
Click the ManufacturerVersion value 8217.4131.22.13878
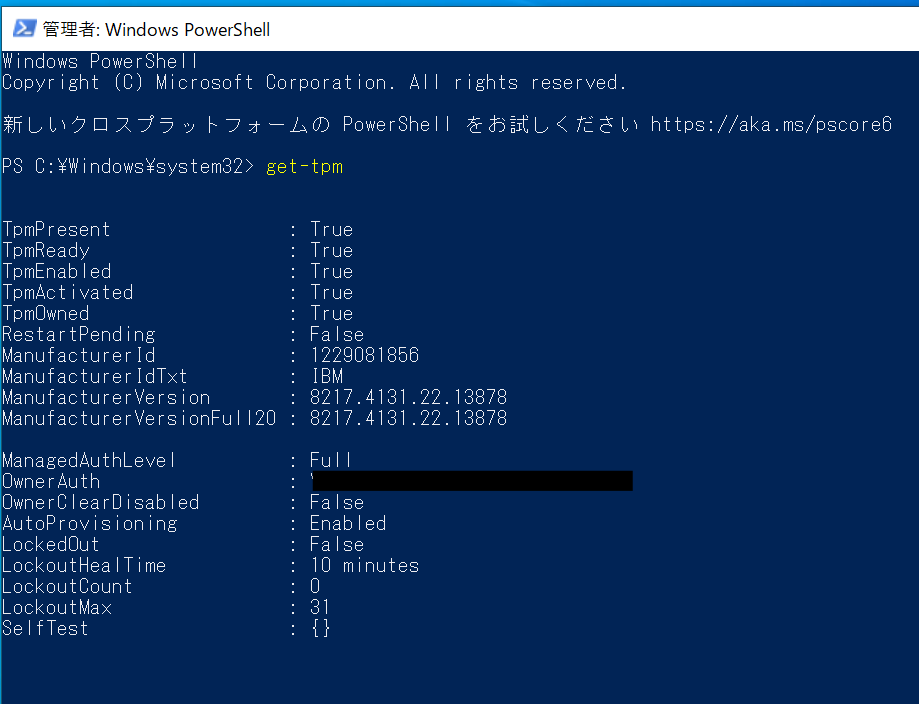coord(409,397)
